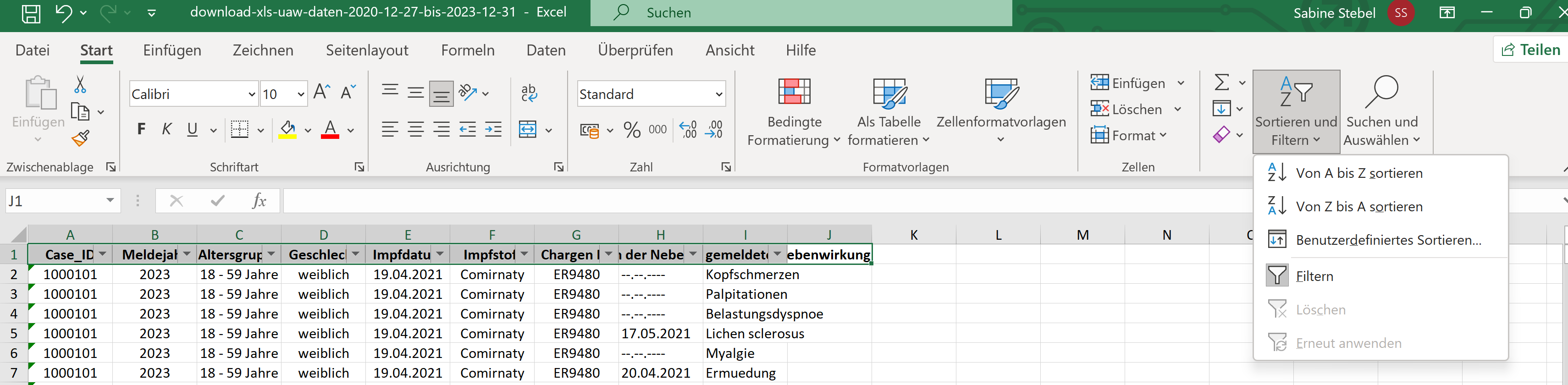Apply percent style
Image resolution: width=1568 pixels, height=385 pixels.
(x=632, y=130)
